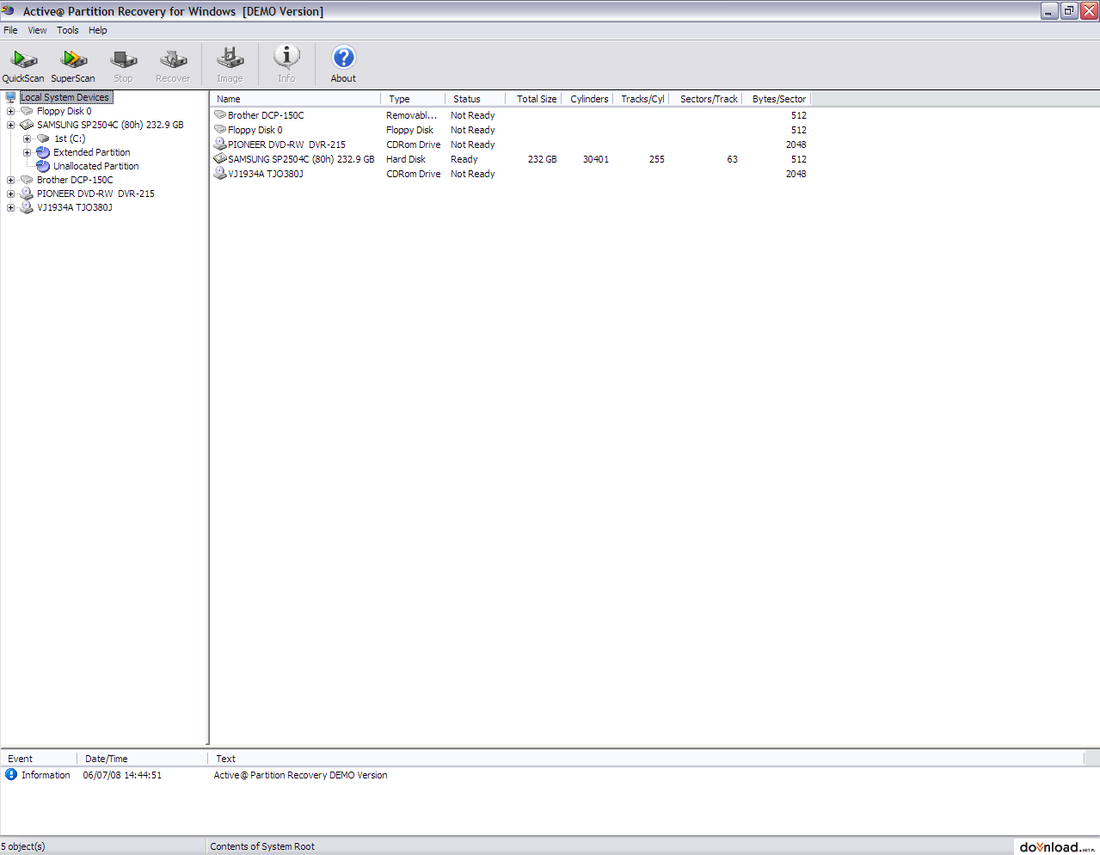The image size is (1100, 855).
Task: Click the Unallocated Partition pie icon
Action: (x=43, y=166)
